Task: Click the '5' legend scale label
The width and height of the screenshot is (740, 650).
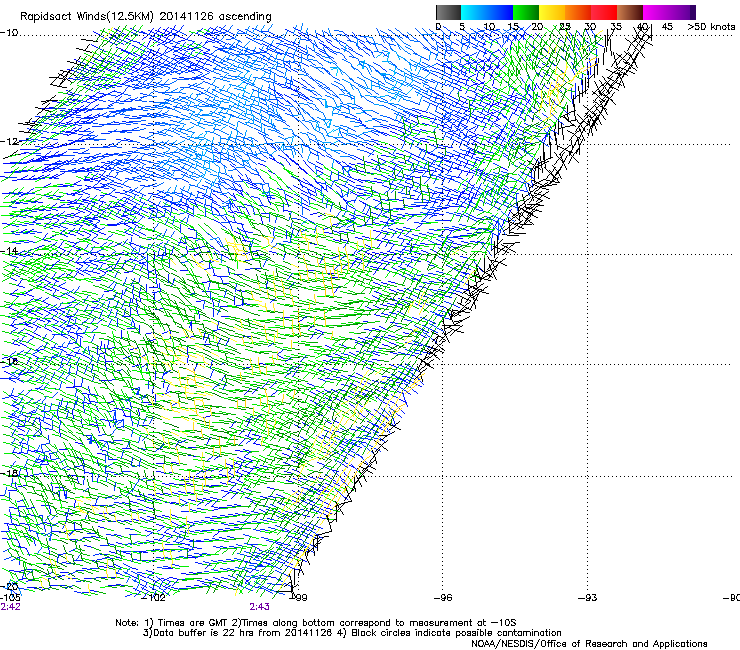Action: [x=462, y=27]
